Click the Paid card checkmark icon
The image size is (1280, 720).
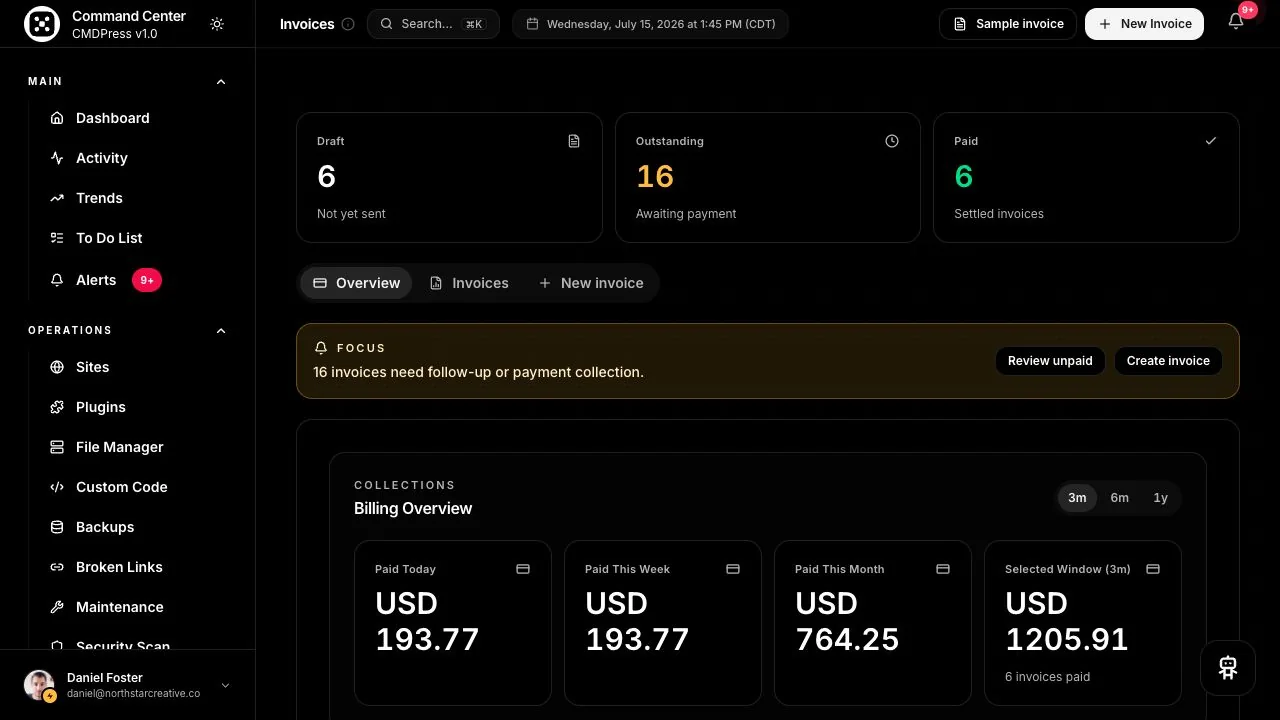[1211, 141]
